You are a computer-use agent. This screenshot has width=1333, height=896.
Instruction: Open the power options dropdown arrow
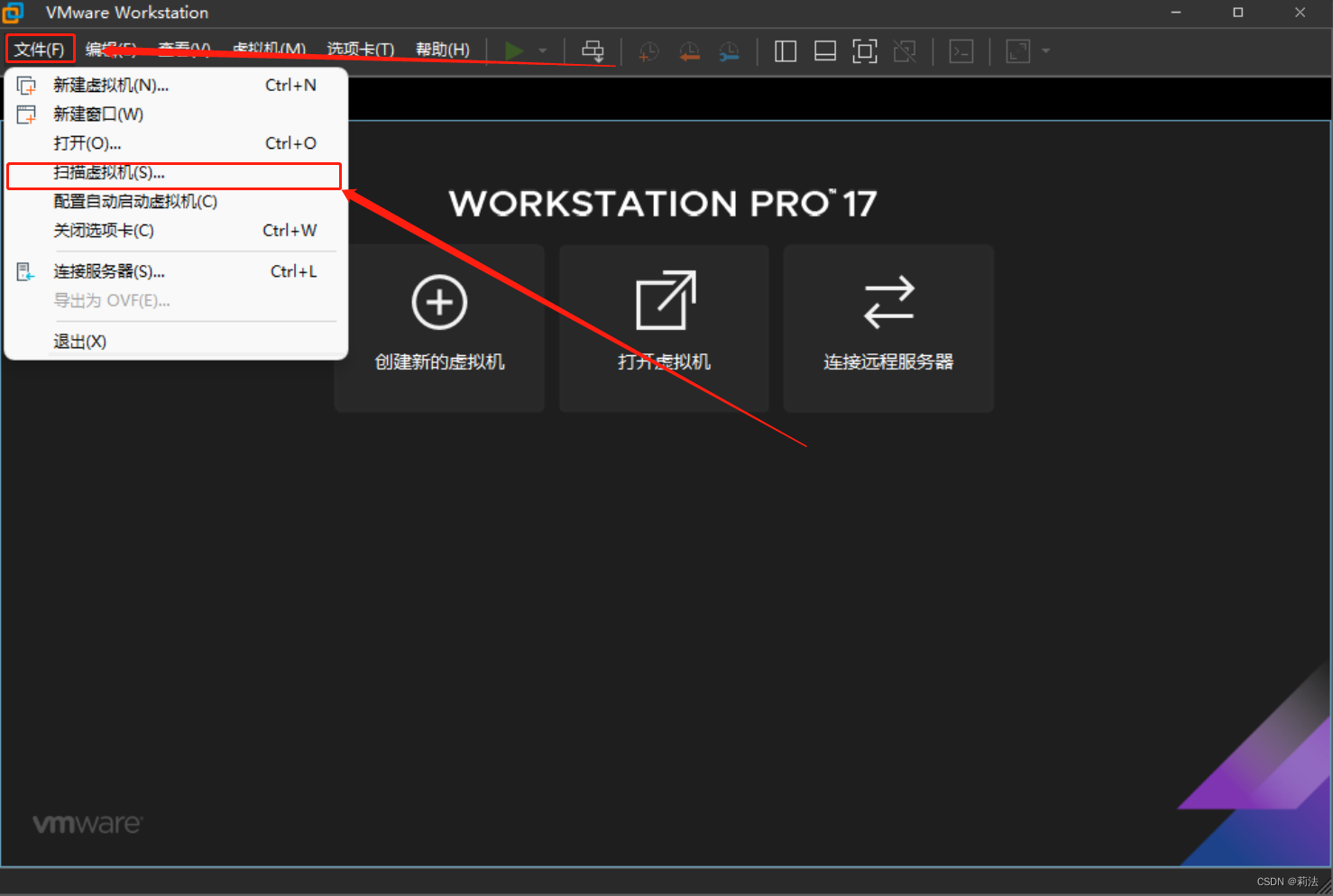tap(543, 51)
